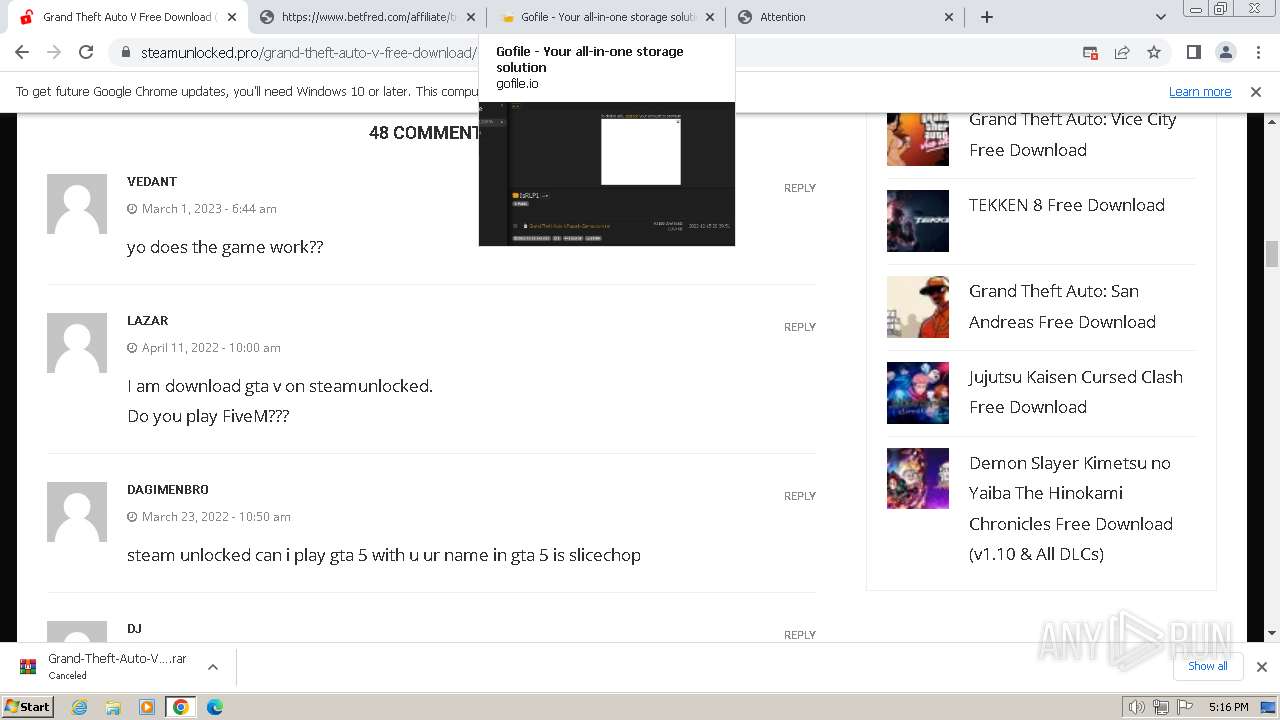Open a new browser tab
The height and width of the screenshot is (720, 1280).
pos(987,17)
